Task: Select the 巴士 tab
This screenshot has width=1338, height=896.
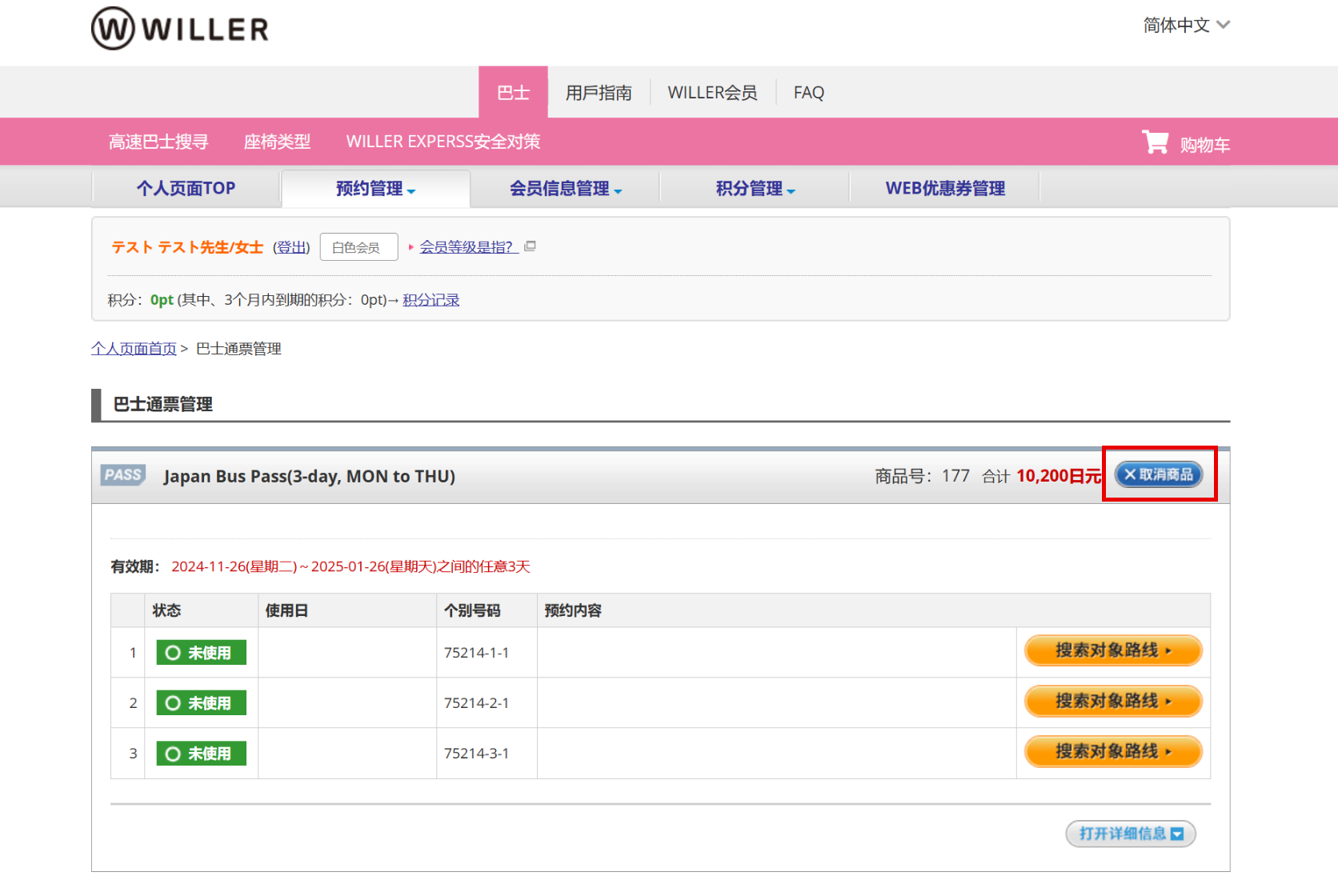Action: [513, 93]
